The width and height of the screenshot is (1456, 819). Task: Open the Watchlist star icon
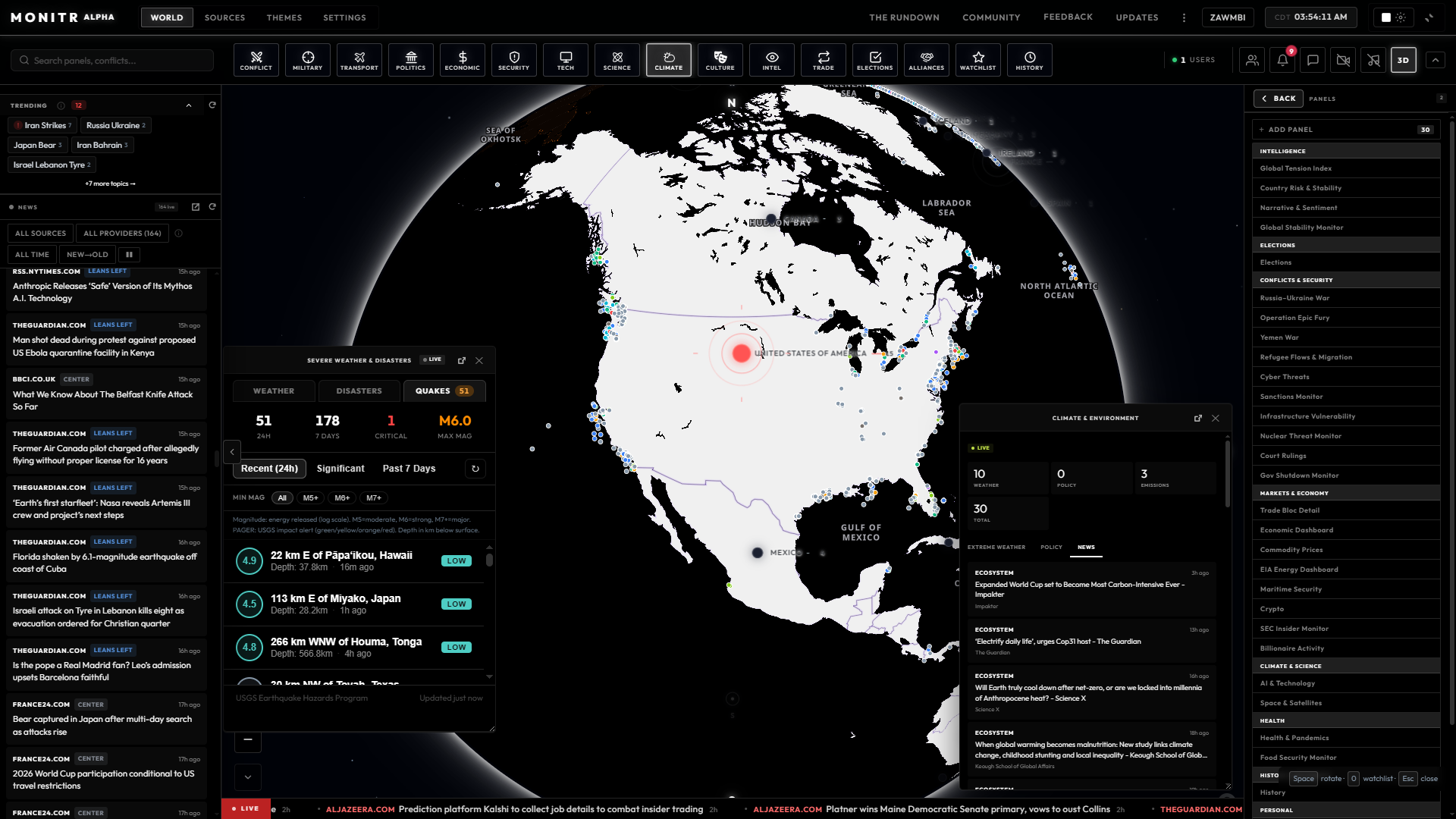coord(978,60)
